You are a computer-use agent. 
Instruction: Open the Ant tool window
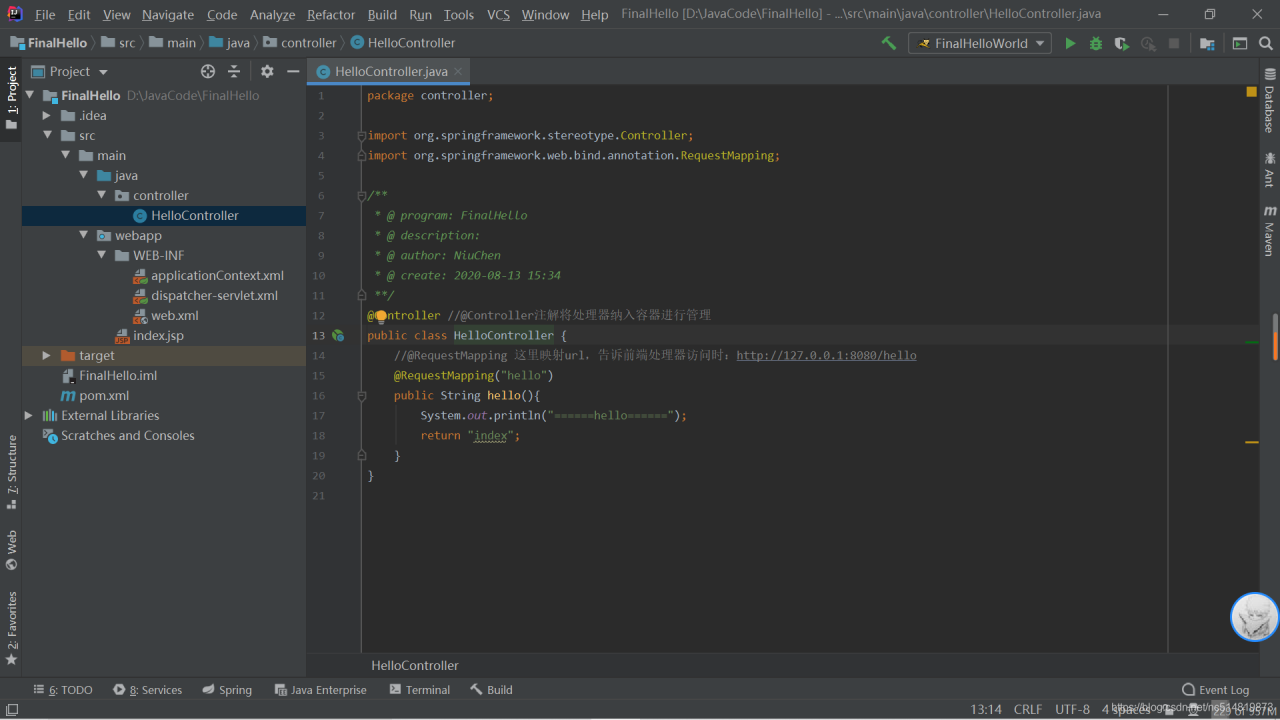coord(1269,169)
